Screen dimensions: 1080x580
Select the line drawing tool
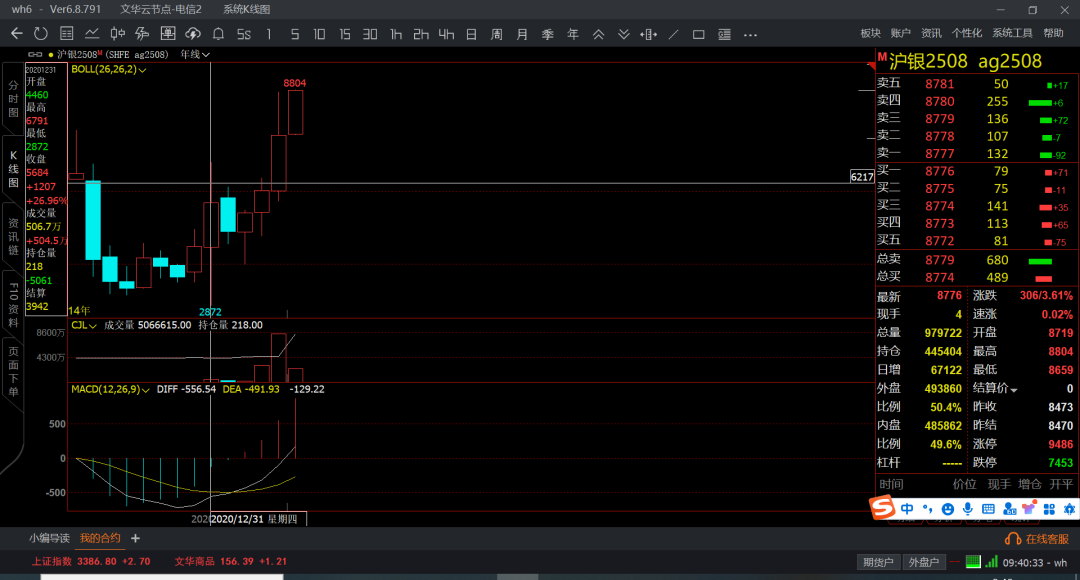[x=674, y=34]
